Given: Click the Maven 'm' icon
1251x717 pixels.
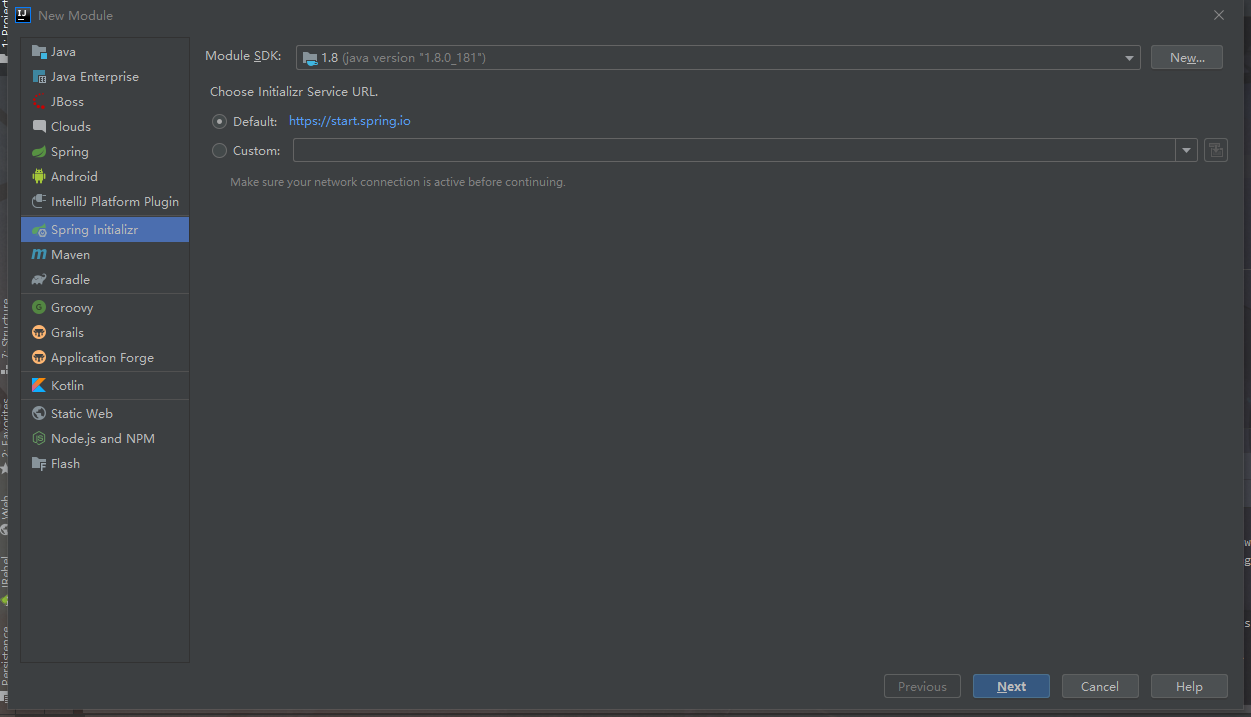Looking at the screenshot, I should point(39,254).
